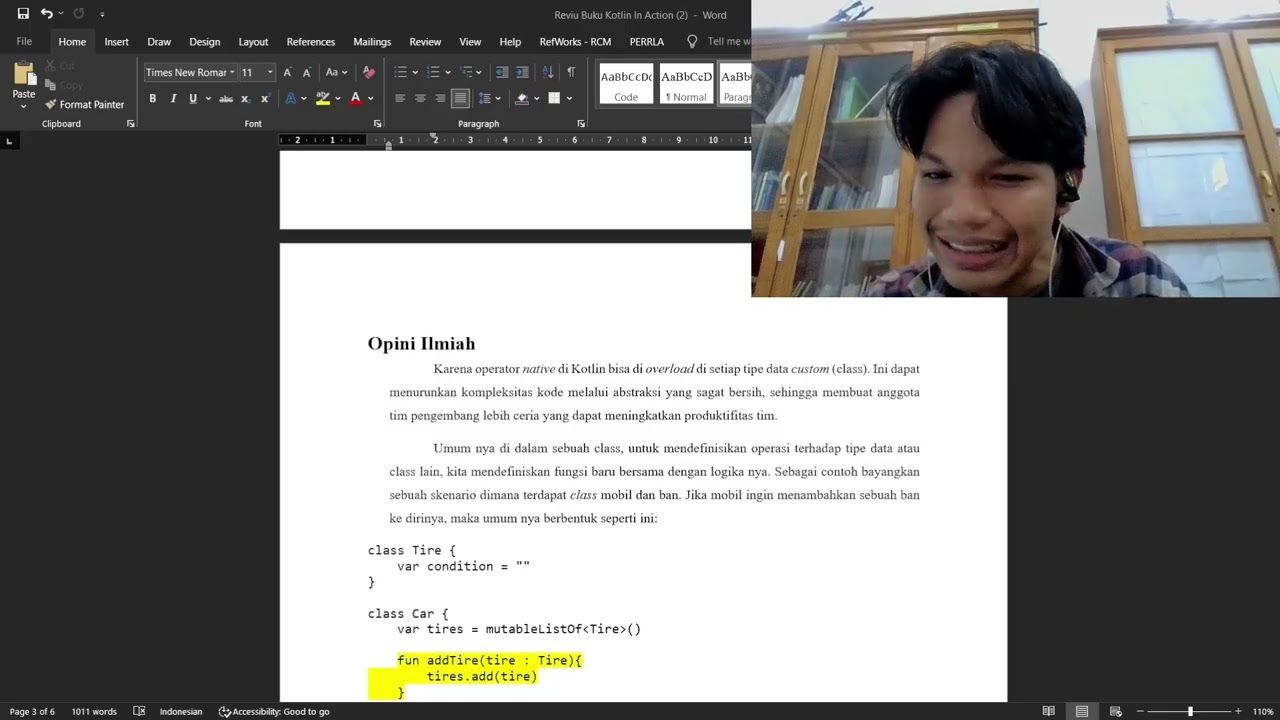Open the bullets library dropdown arrow

pyautogui.click(x=415, y=72)
